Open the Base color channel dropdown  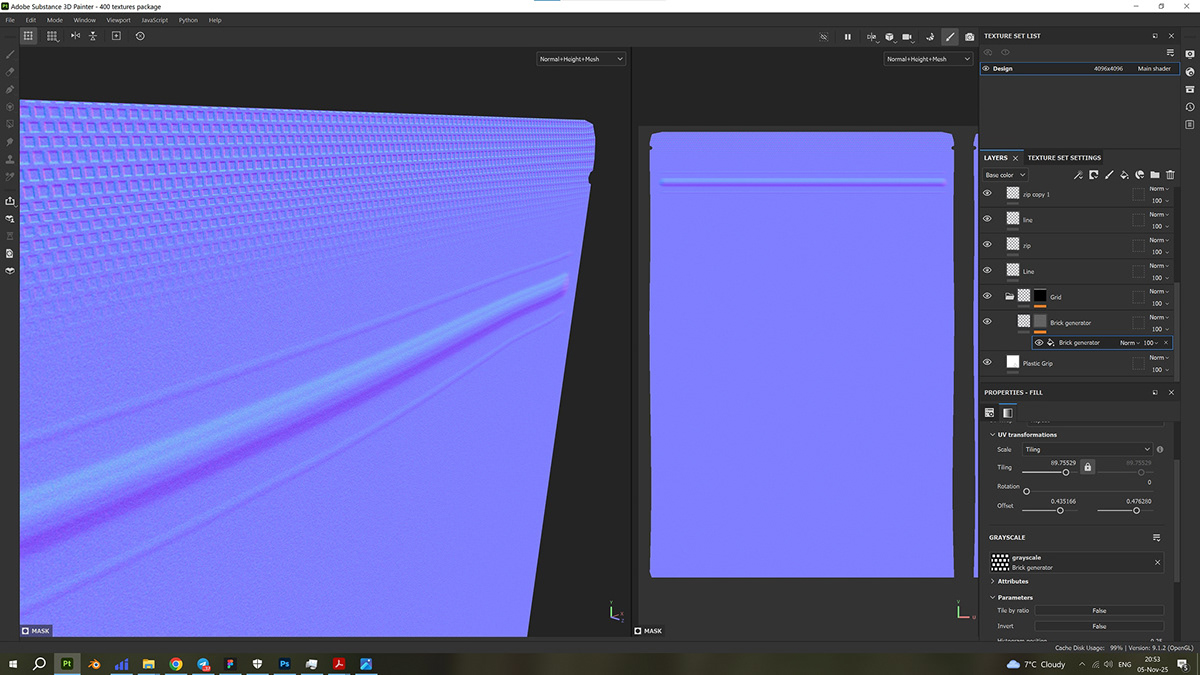click(1005, 175)
